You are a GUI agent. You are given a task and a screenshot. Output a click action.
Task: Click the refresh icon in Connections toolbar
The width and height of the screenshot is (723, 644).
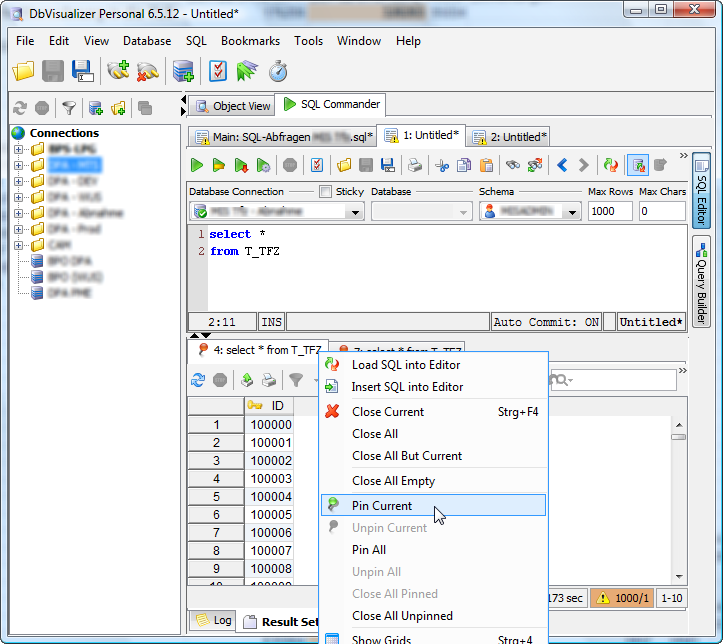(x=20, y=108)
